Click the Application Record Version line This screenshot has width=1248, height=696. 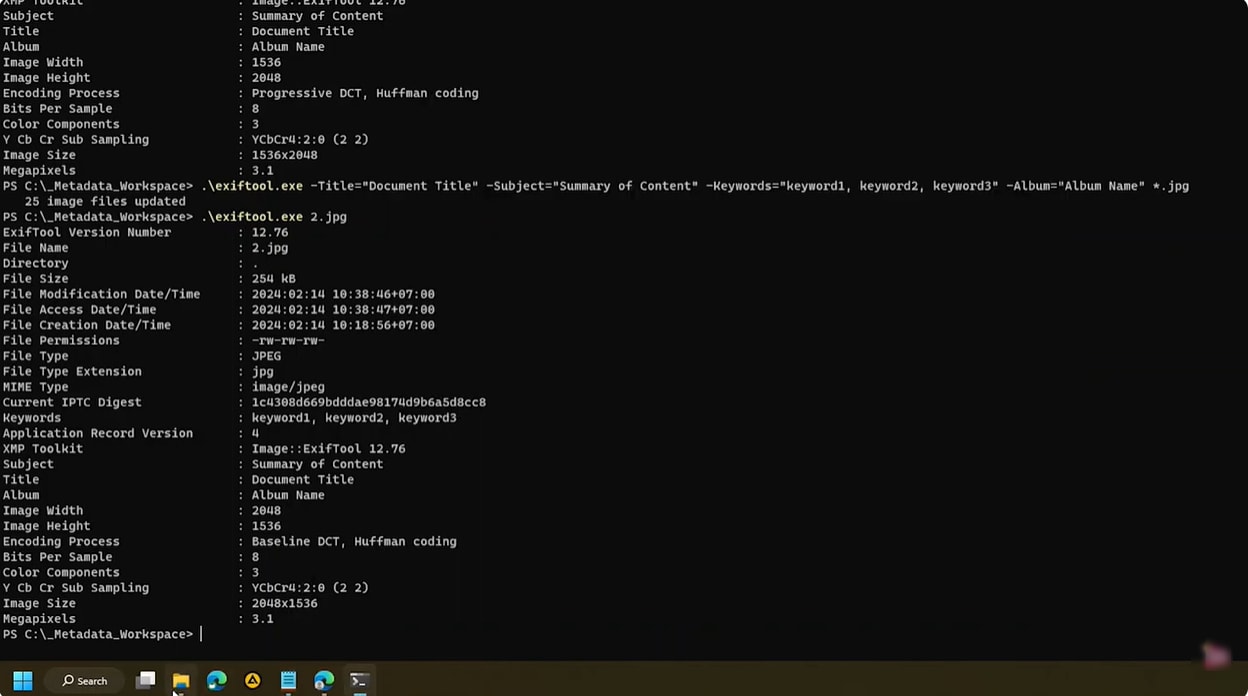[x=131, y=433]
